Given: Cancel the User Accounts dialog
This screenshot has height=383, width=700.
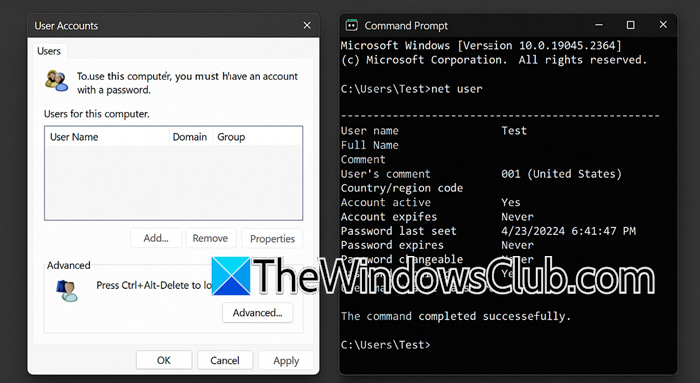Looking at the screenshot, I should pyautogui.click(x=225, y=360).
